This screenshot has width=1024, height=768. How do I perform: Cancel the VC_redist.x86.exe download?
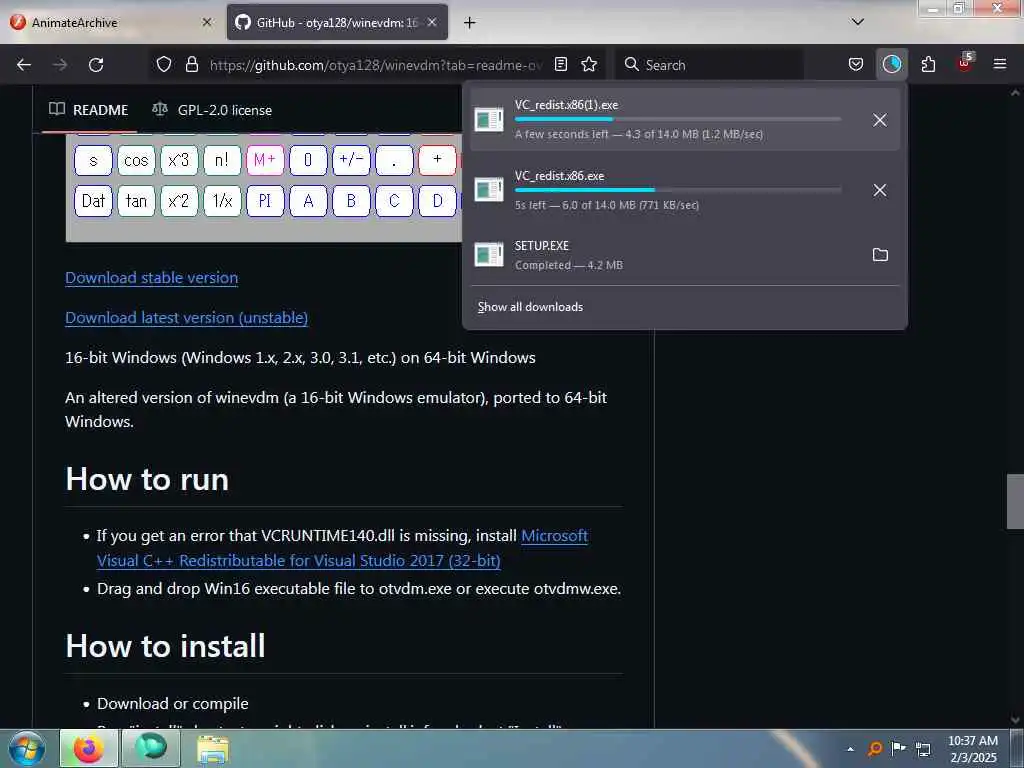880,190
